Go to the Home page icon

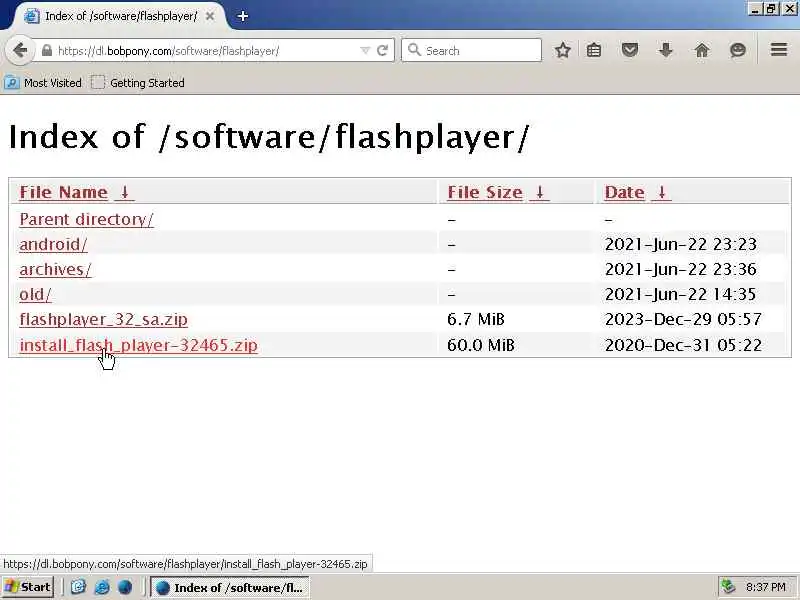(x=702, y=50)
